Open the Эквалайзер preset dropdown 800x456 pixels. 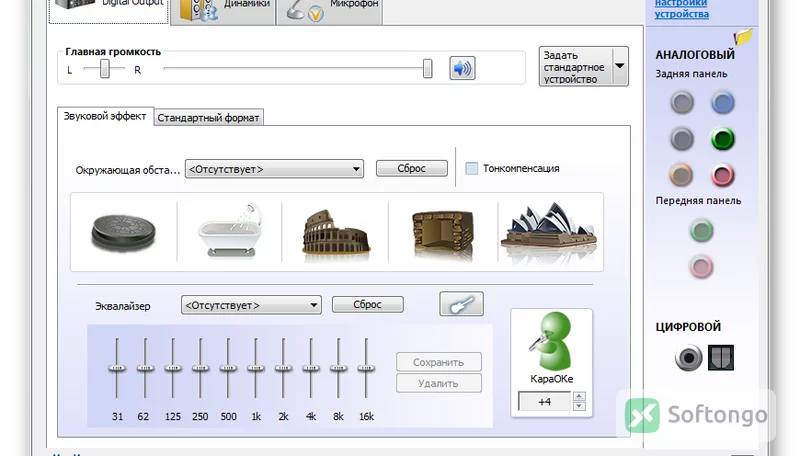(251, 305)
